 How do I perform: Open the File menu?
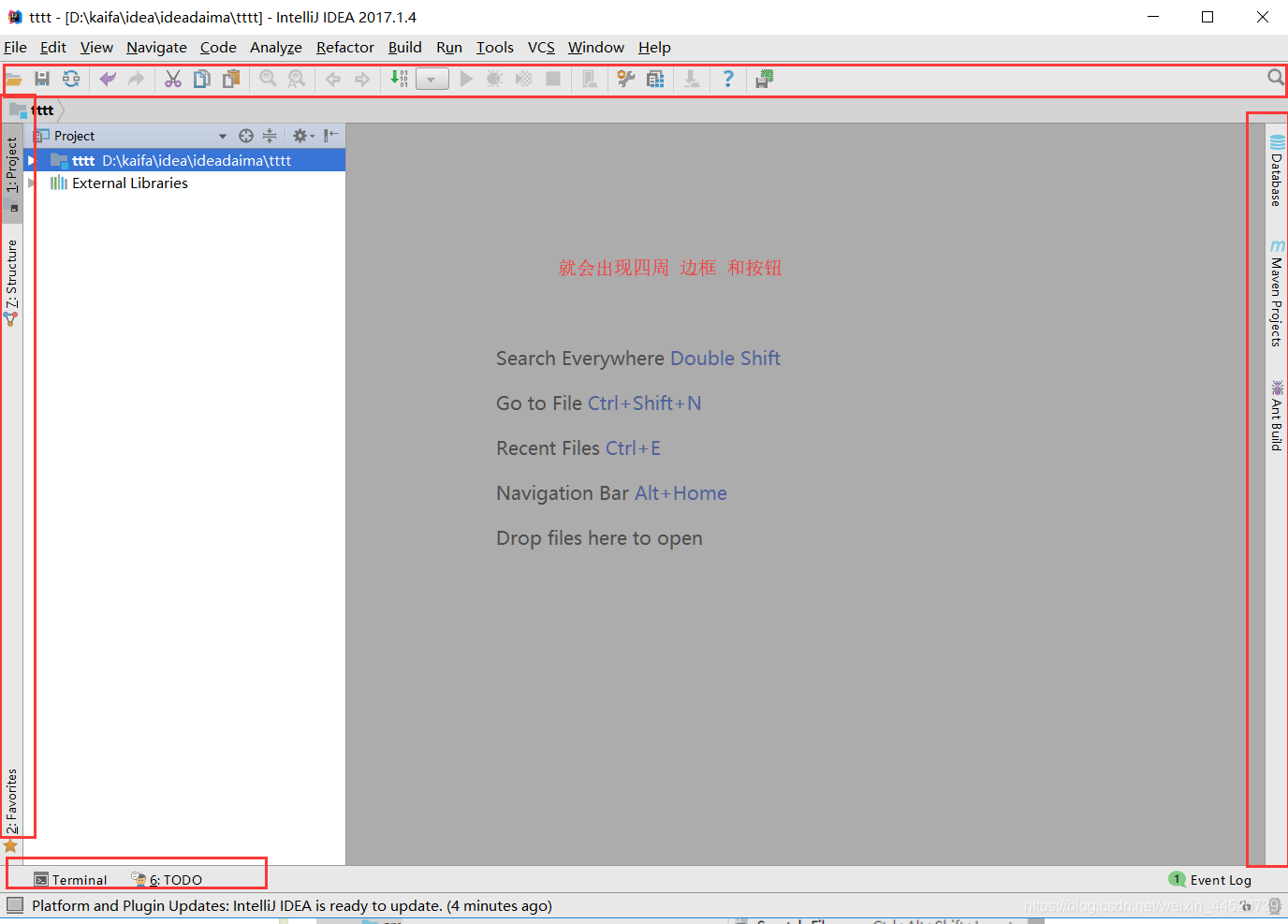coord(15,48)
